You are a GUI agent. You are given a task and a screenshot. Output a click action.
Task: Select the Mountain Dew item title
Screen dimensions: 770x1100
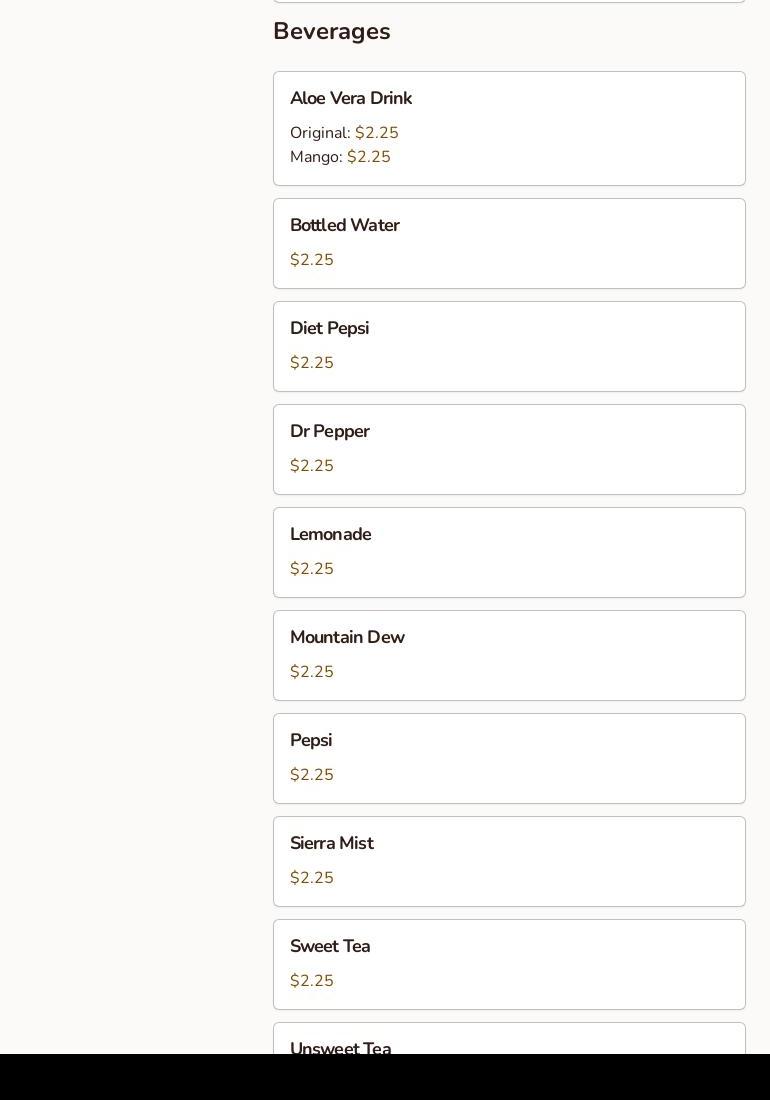coord(347,638)
